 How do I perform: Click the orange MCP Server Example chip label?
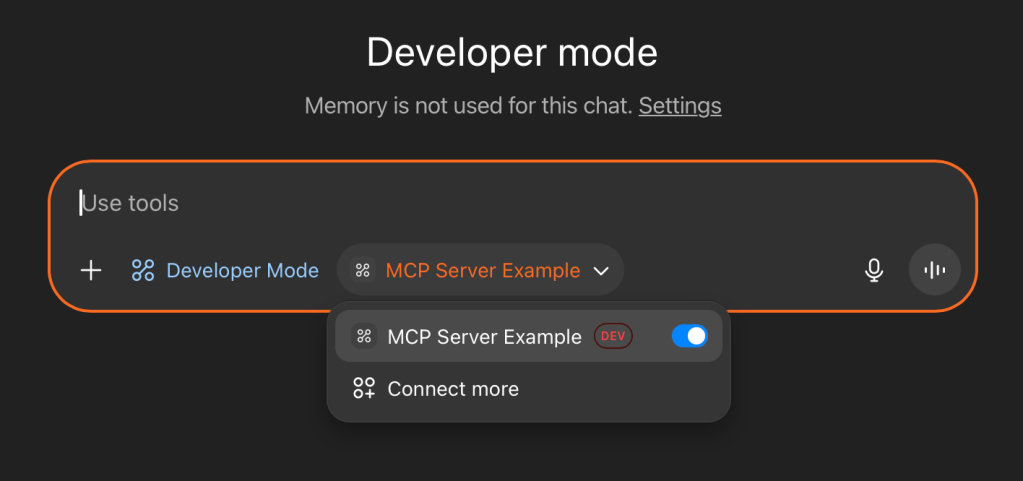[482, 270]
